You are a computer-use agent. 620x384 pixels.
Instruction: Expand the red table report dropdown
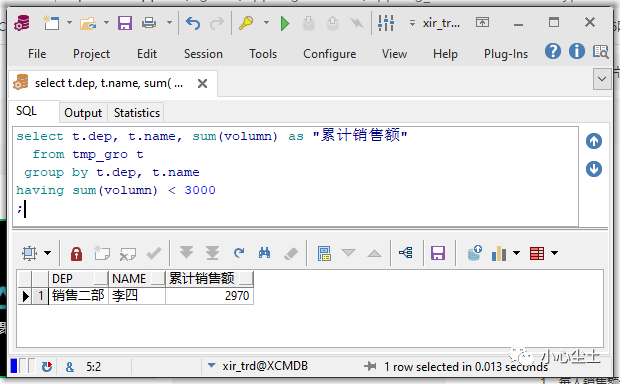tap(554, 253)
